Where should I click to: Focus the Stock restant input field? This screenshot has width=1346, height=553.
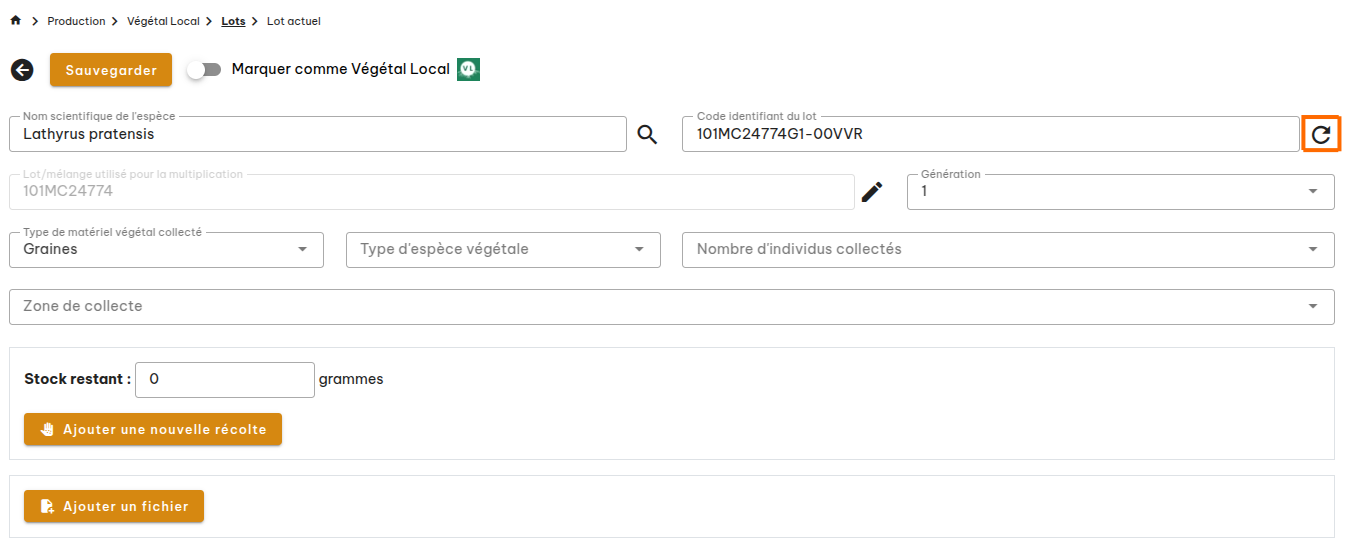(224, 380)
